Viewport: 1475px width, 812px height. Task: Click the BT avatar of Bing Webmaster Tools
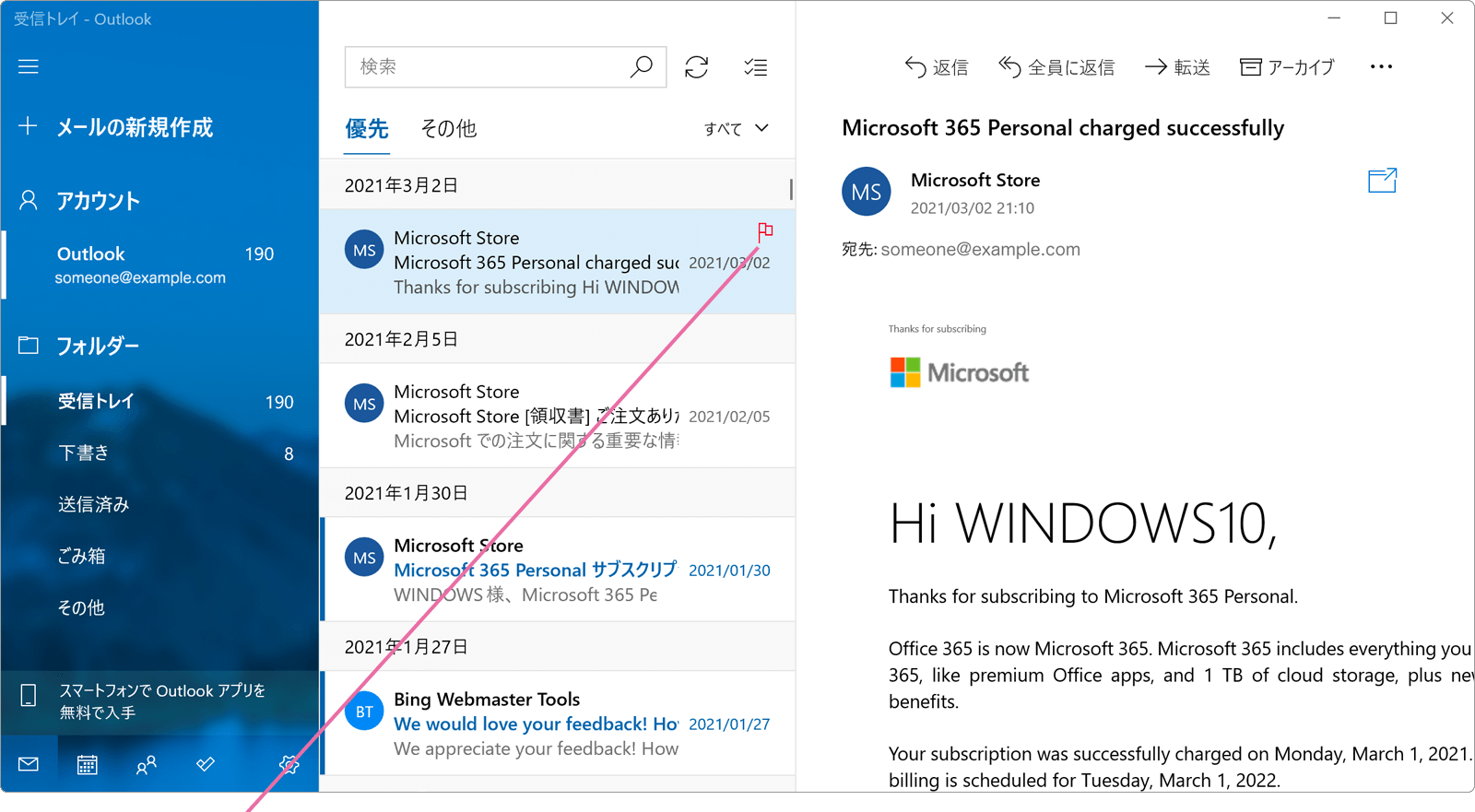[x=364, y=711]
